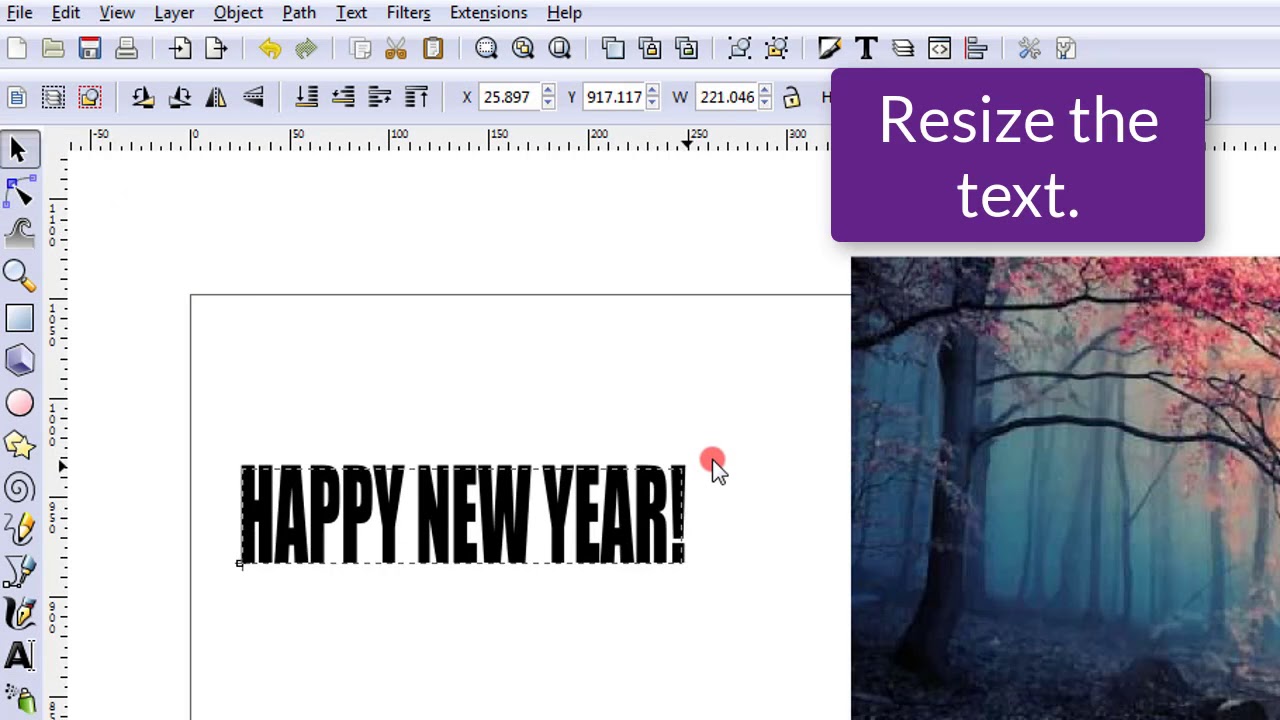
Task: Lower selection to bottom
Action: tap(307, 97)
